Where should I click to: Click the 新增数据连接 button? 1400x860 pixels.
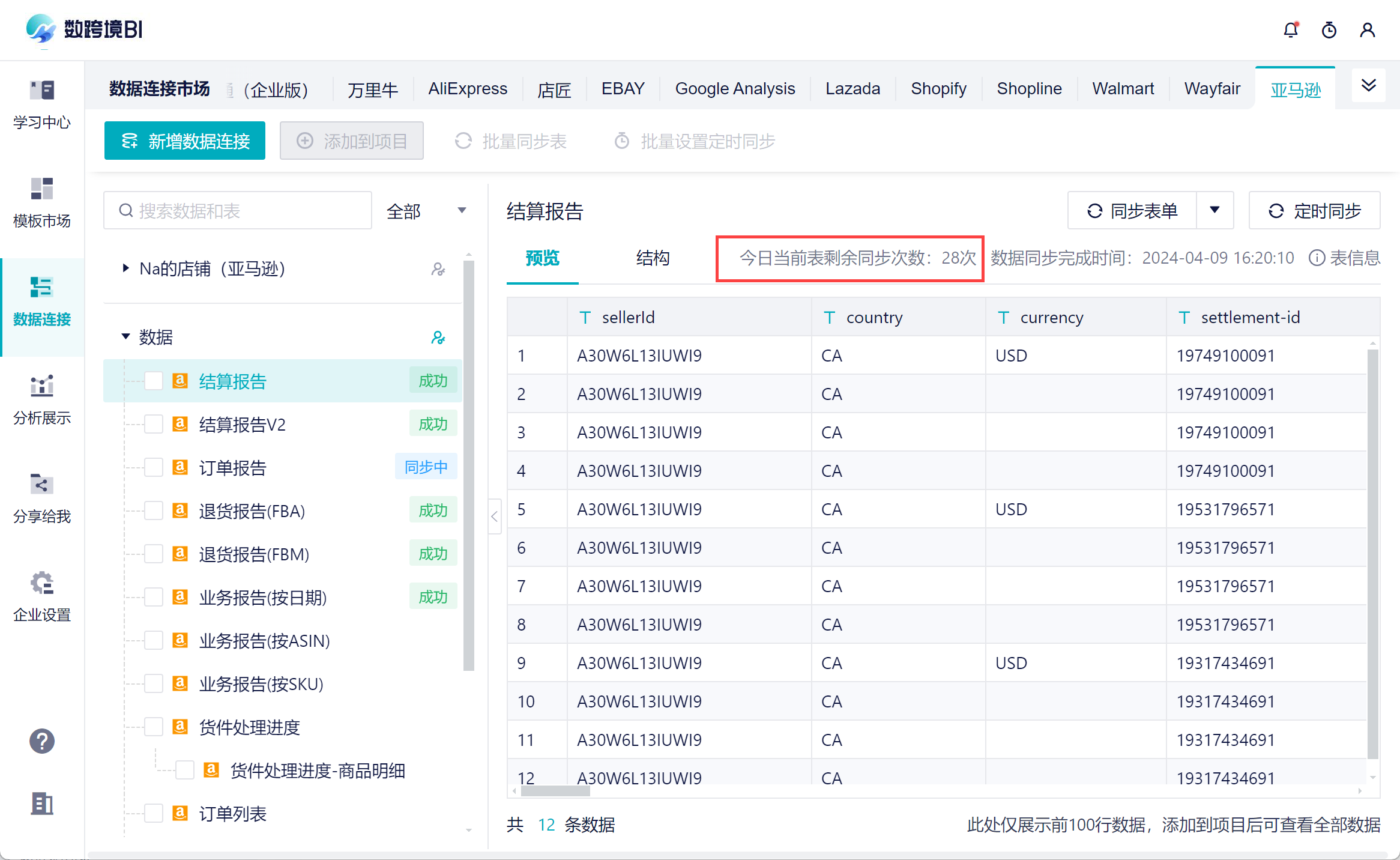click(185, 141)
